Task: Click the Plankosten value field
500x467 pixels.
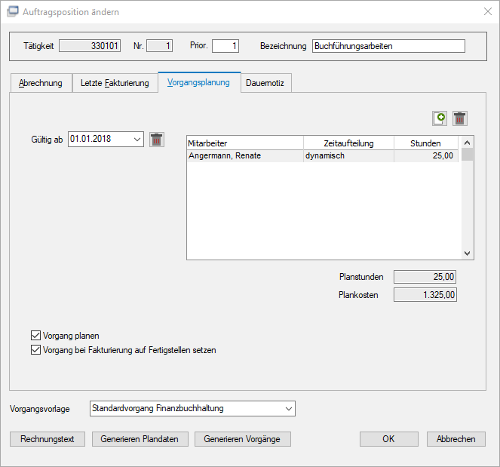Action: pyautogui.click(x=425, y=295)
